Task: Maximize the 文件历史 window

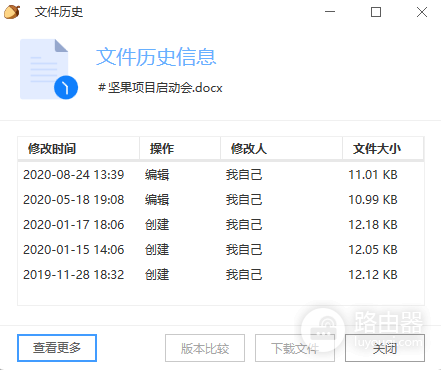Action: tap(376, 12)
